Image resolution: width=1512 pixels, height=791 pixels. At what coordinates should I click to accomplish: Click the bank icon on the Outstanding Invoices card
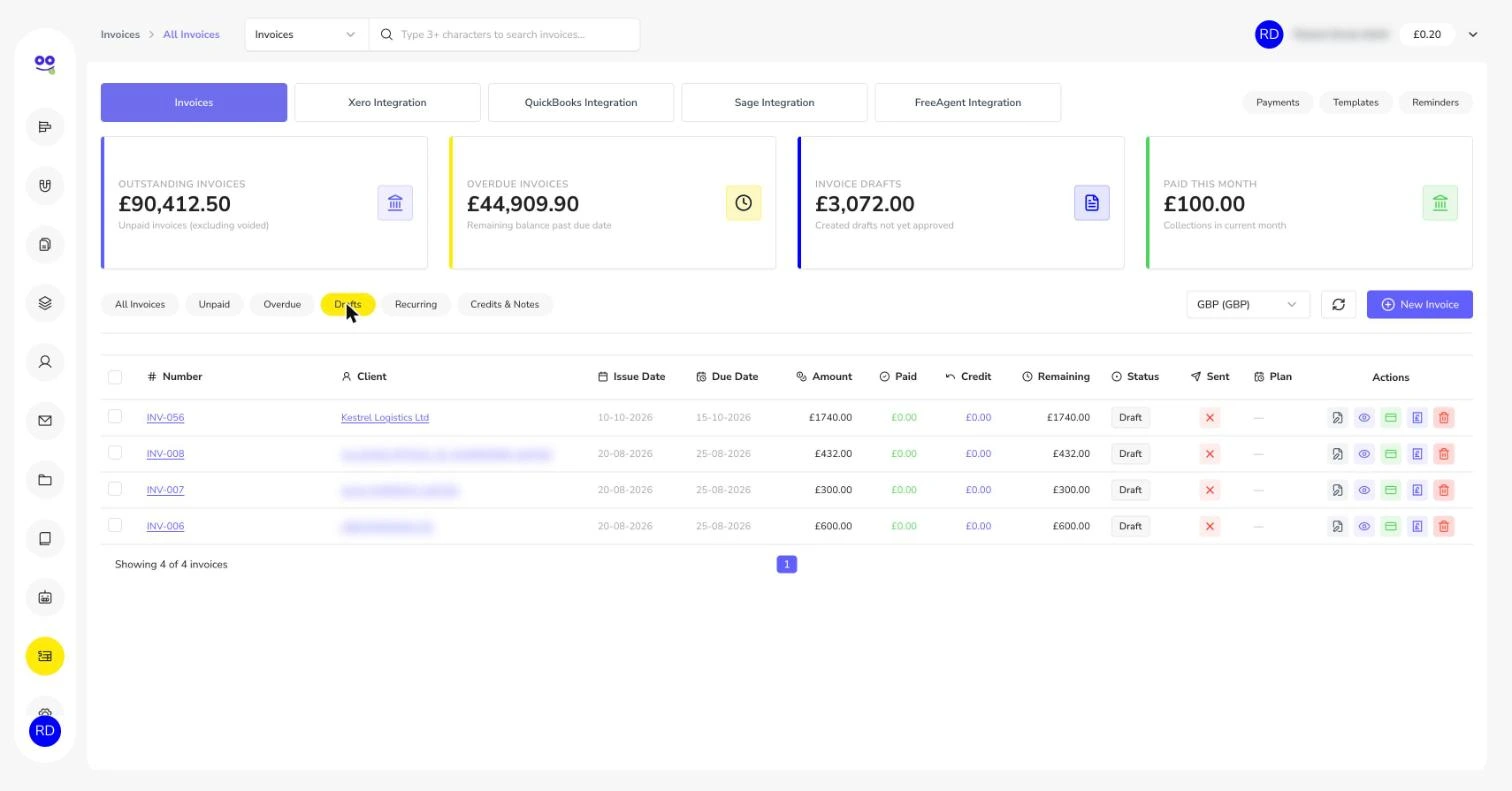pyautogui.click(x=395, y=203)
